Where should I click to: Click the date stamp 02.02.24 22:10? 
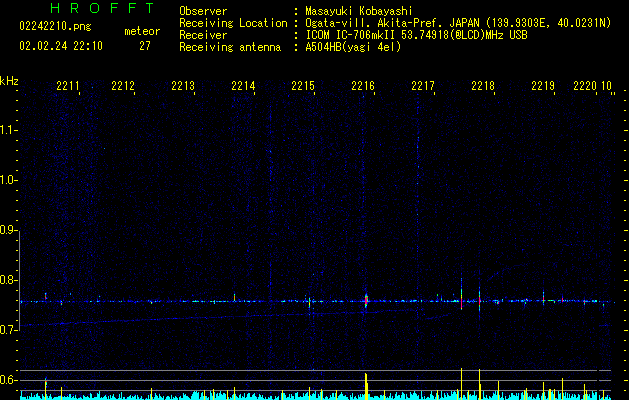click(61, 46)
